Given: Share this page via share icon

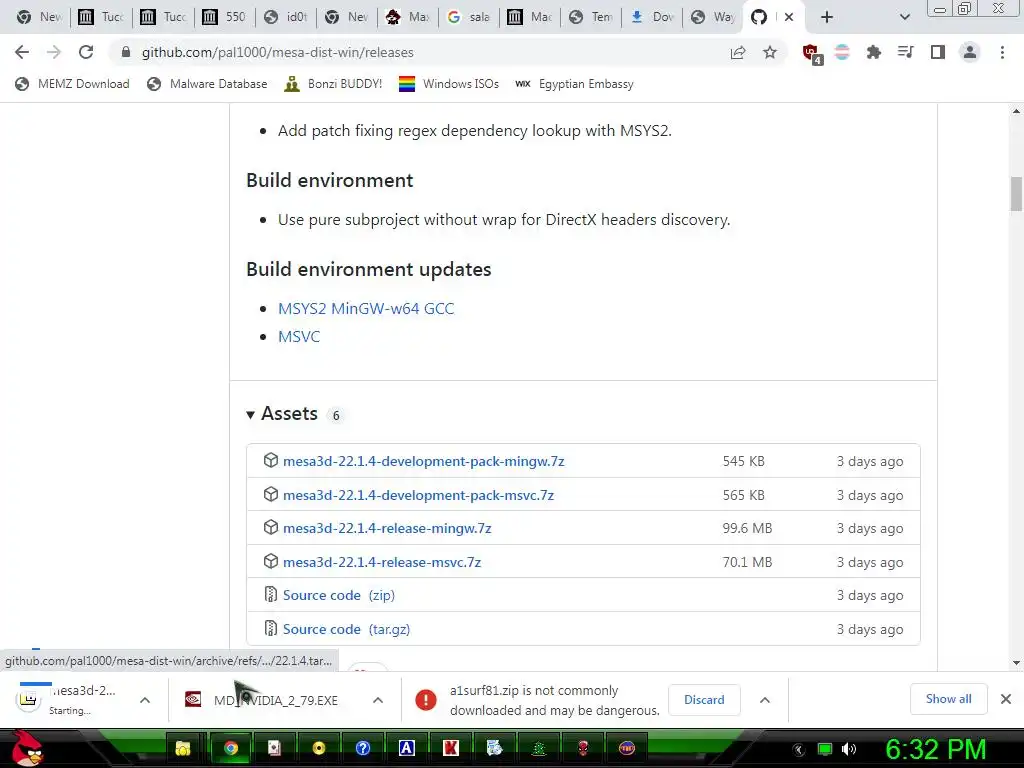Looking at the screenshot, I should [x=738, y=52].
